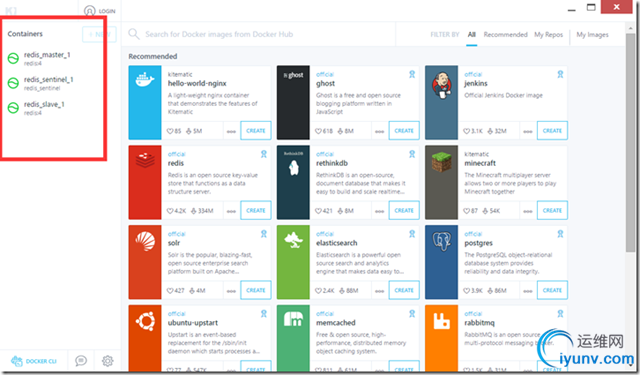Click the official badge icon on postgres
The width and height of the screenshot is (640, 375).
(x=560, y=234)
